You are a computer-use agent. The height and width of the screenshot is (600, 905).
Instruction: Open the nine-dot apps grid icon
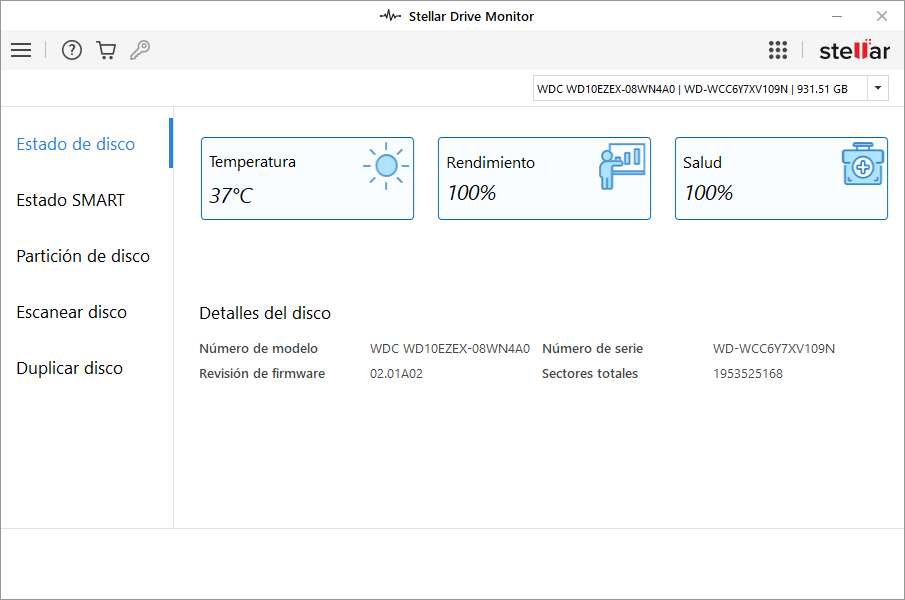click(x=778, y=50)
